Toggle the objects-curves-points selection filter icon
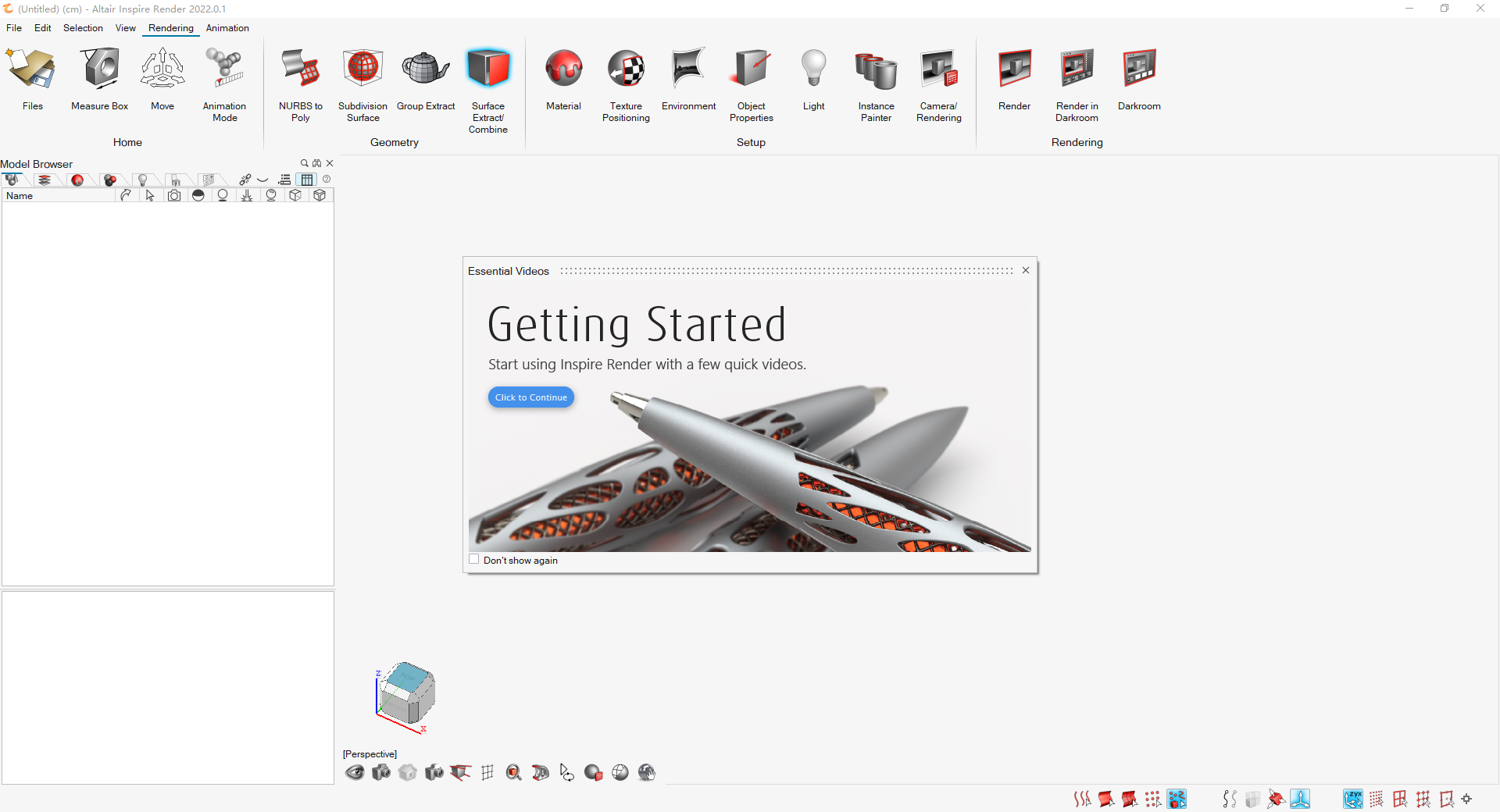The image size is (1500, 812). click(x=1177, y=799)
